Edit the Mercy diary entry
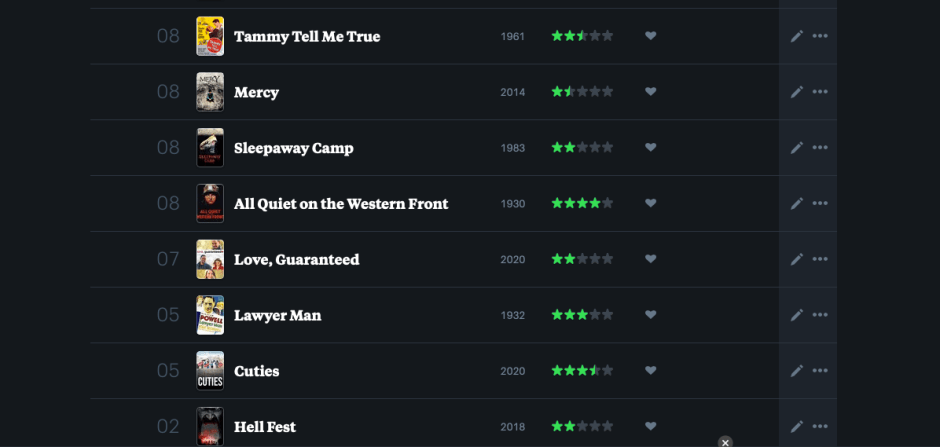 [797, 92]
